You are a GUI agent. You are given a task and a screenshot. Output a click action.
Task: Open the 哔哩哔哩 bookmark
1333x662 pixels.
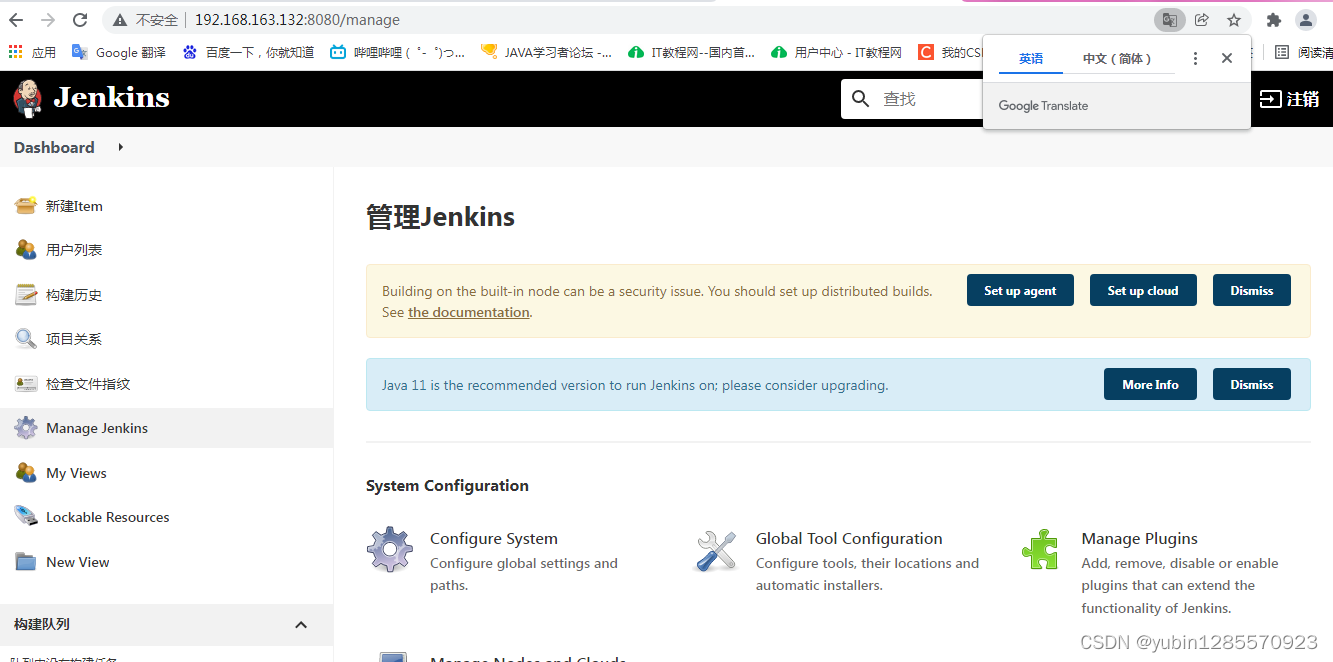398,52
